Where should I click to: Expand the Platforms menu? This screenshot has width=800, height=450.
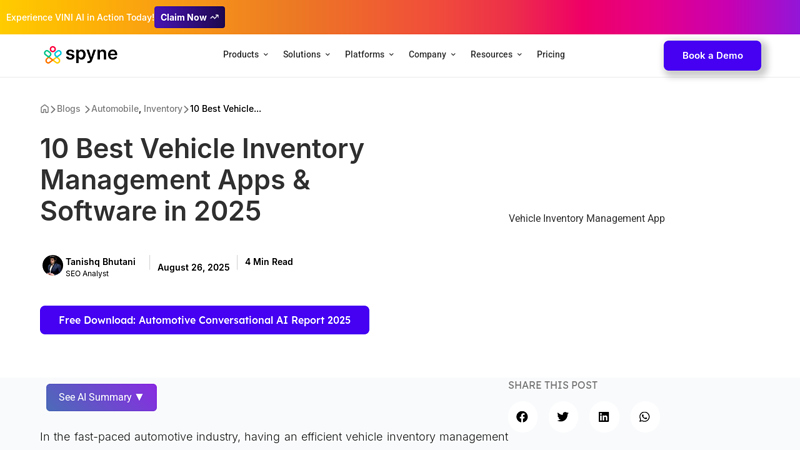tap(369, 55)
